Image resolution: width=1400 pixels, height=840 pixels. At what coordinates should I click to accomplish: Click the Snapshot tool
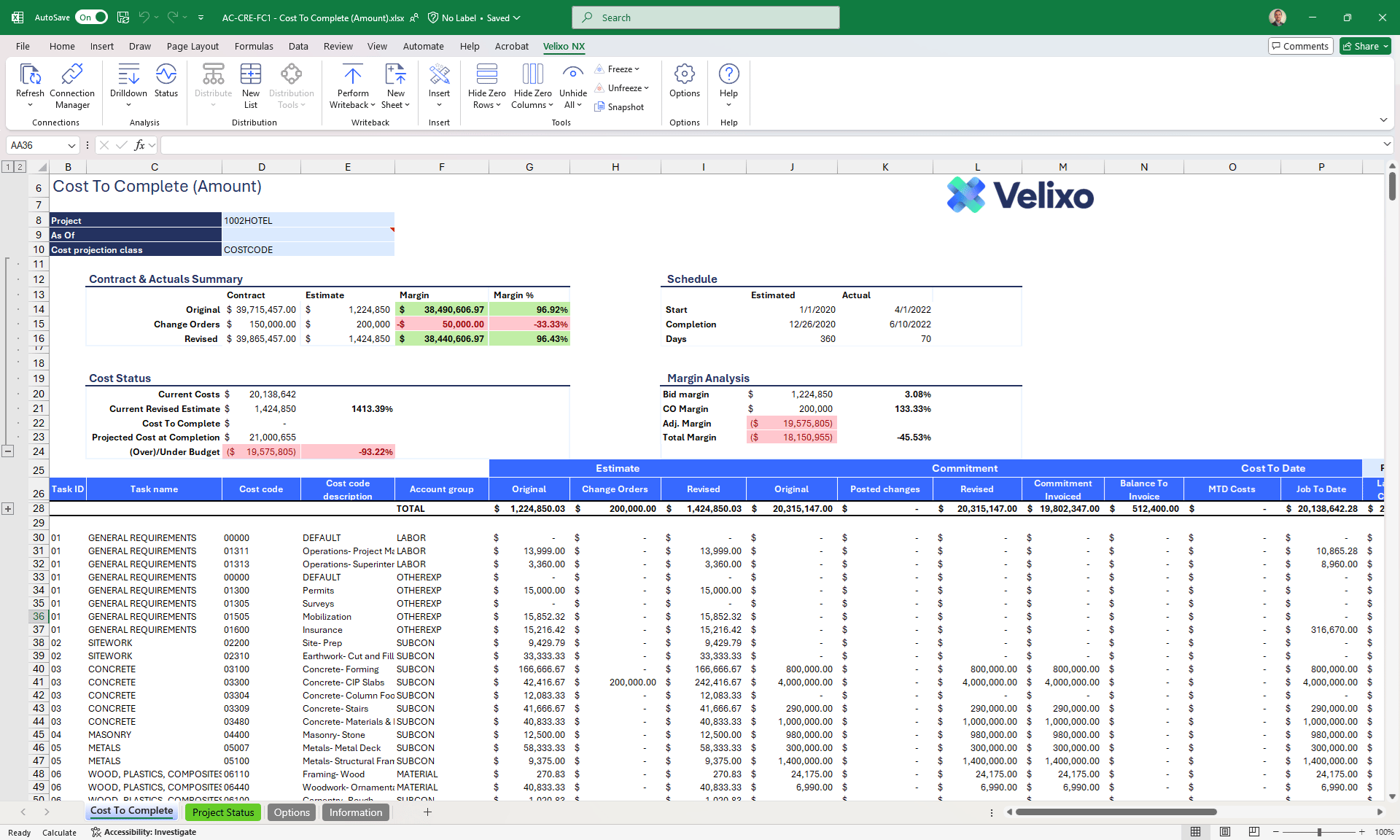tap(620, 106)
